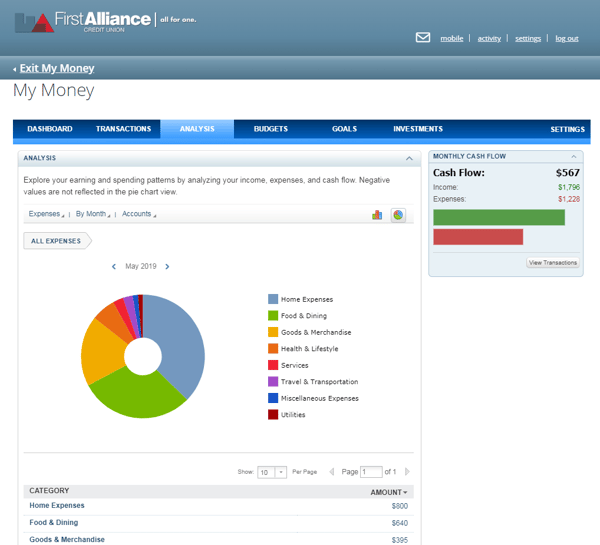Open the By Month dropdown filter
Viewport: 600px width, 545px height.
[93, 214]
